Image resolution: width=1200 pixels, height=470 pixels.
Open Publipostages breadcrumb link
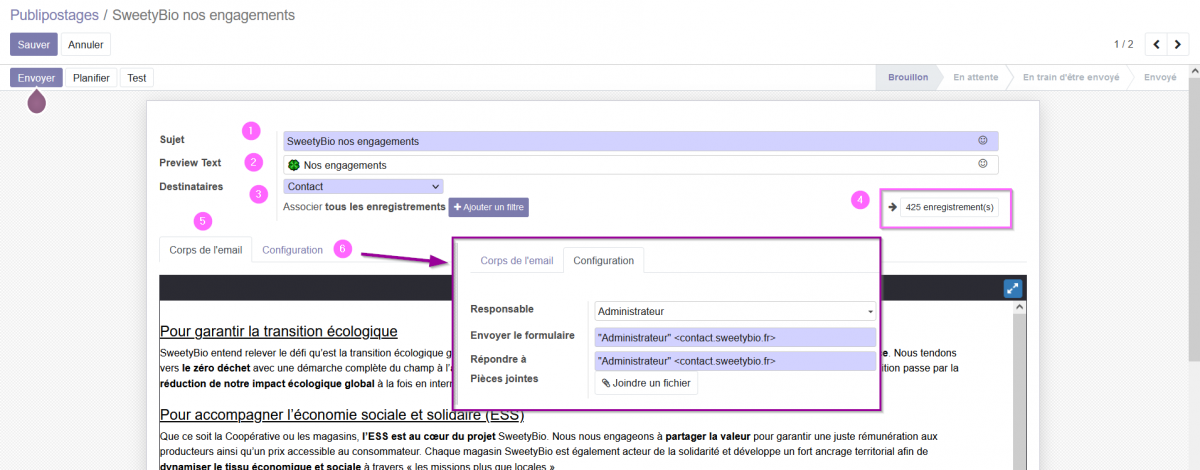click(54, 15)
